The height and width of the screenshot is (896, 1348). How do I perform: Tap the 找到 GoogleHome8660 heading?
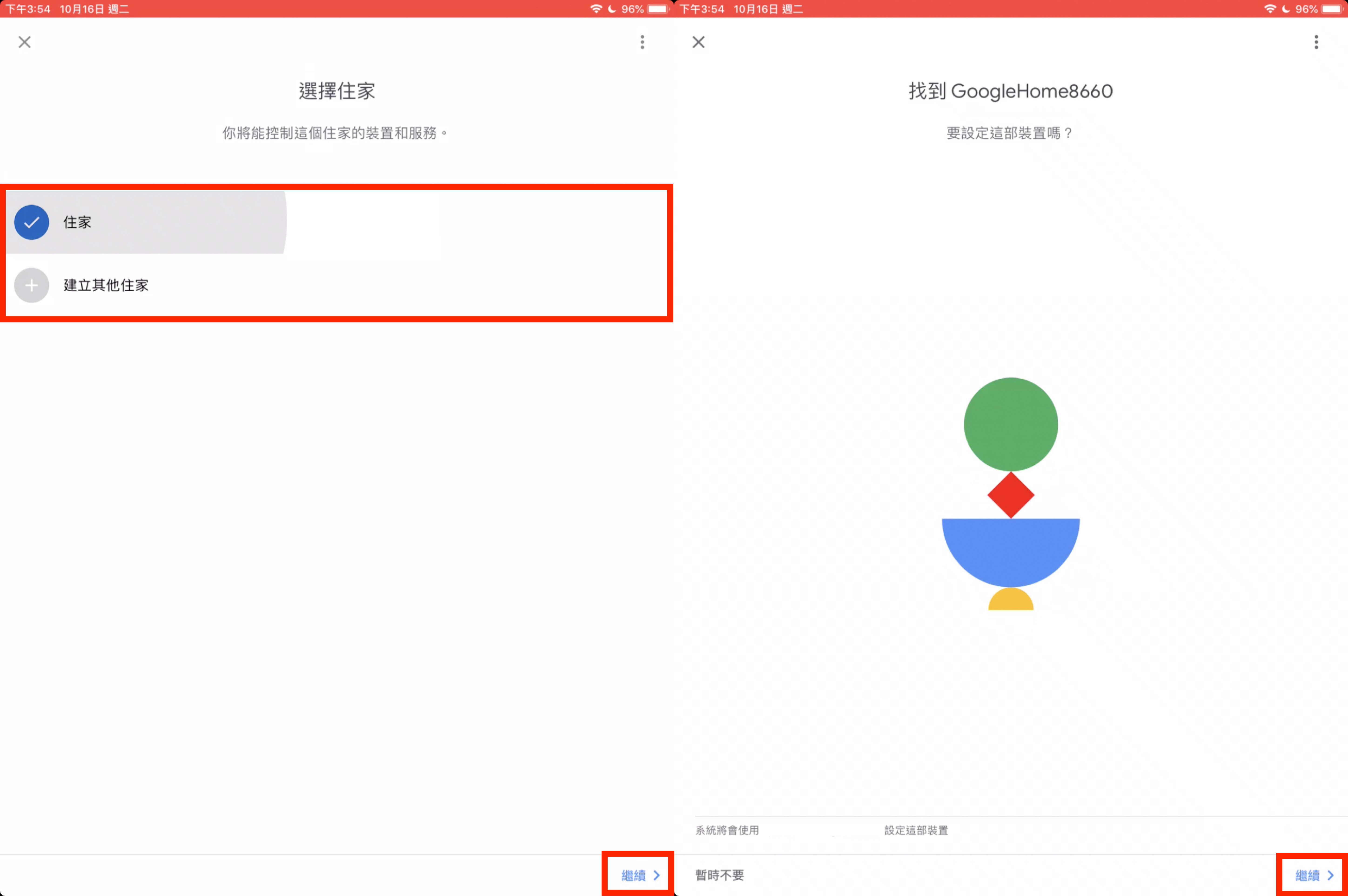[x=1011, y=91]
